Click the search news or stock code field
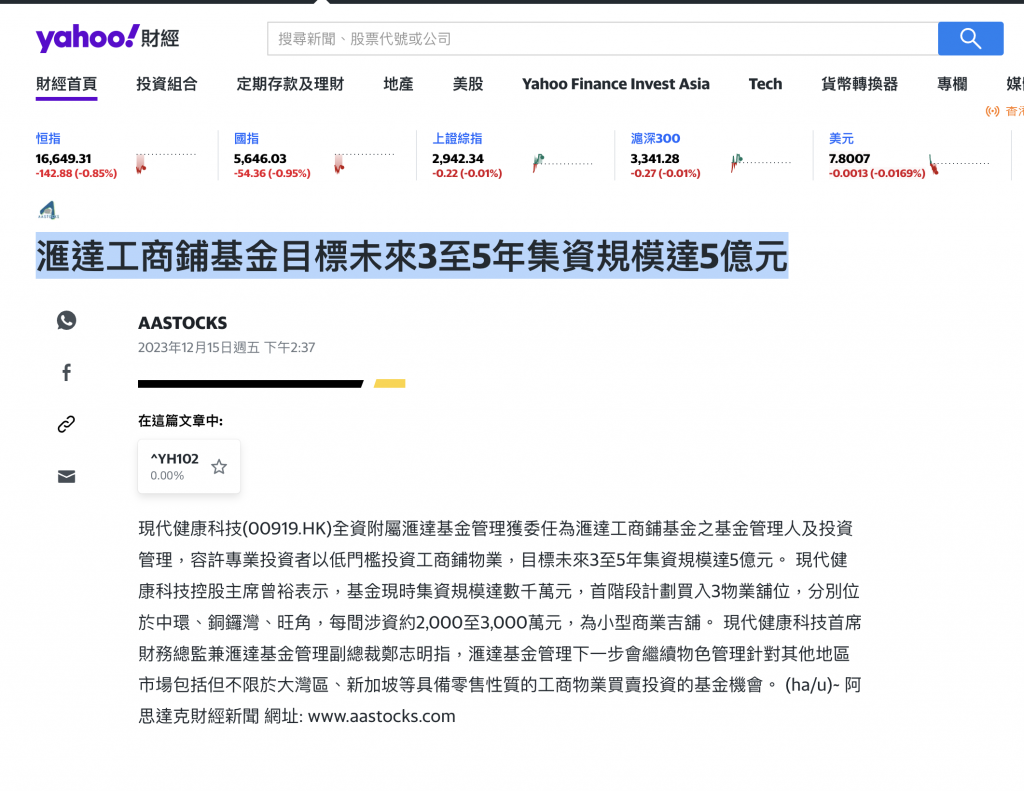 pyautogui.click(x=602, y=39)
